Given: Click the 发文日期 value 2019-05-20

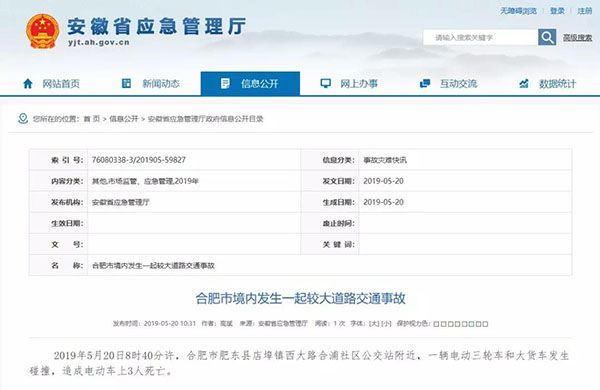Looking at the screenshot, I should 383,181.
